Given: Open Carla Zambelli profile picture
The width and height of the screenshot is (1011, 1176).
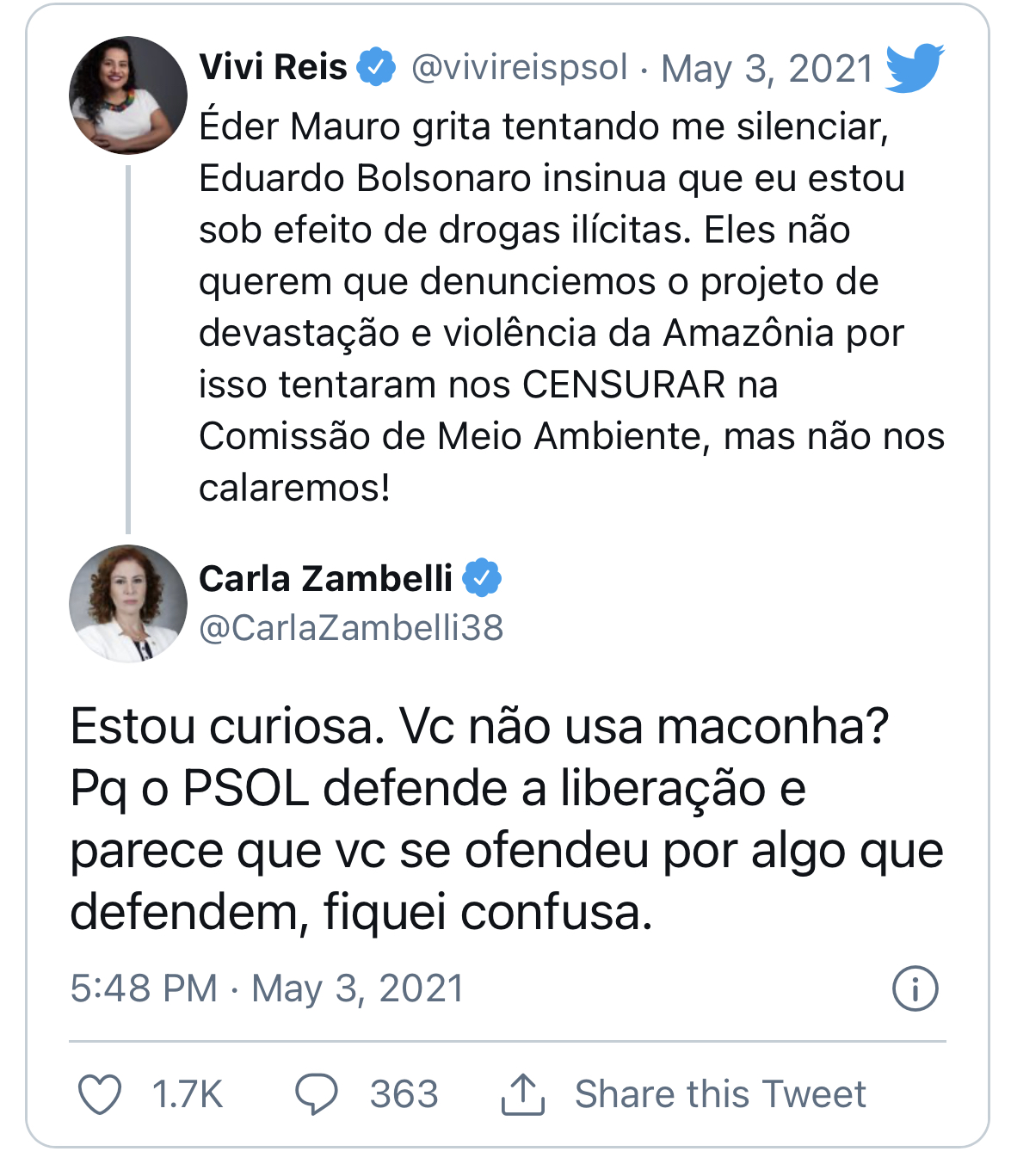Looking at the screenshot, I should pos(127,603).
